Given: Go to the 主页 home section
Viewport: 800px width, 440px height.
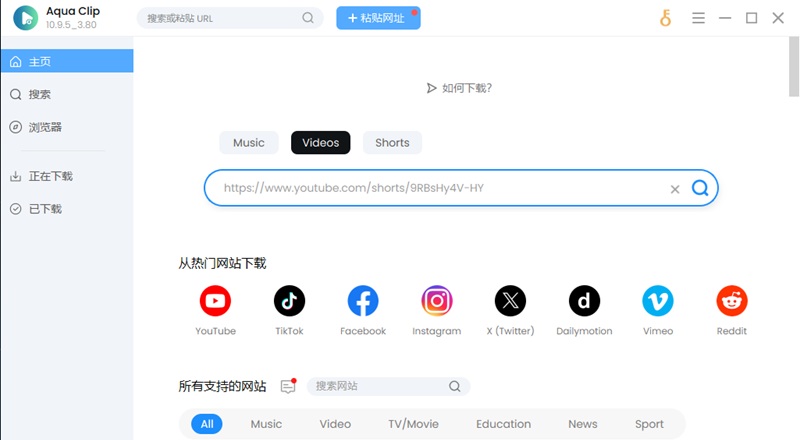Looking at the screenshot, I should click(67, 61).
